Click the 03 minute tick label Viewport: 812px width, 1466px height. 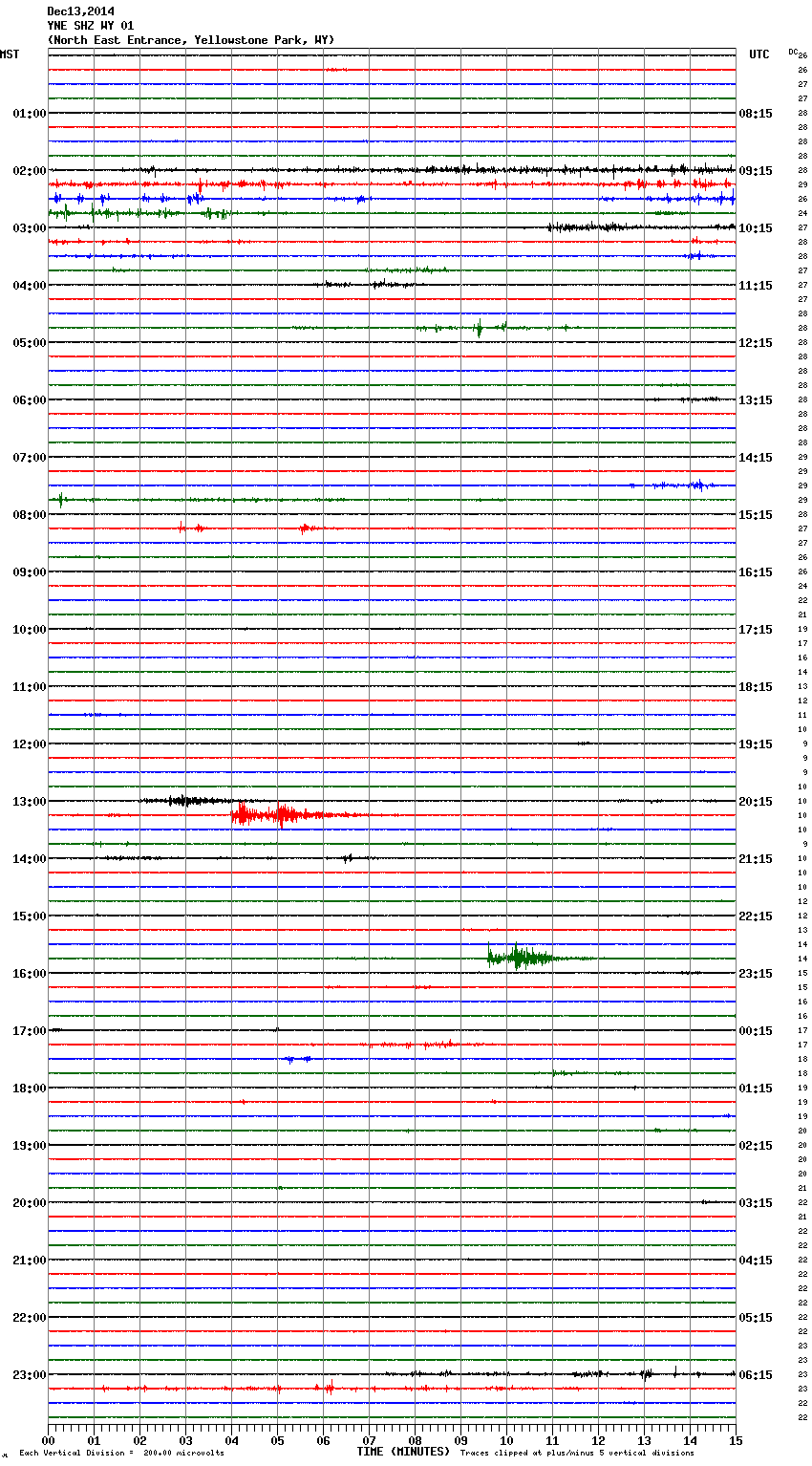click(x=185, y=1440)
